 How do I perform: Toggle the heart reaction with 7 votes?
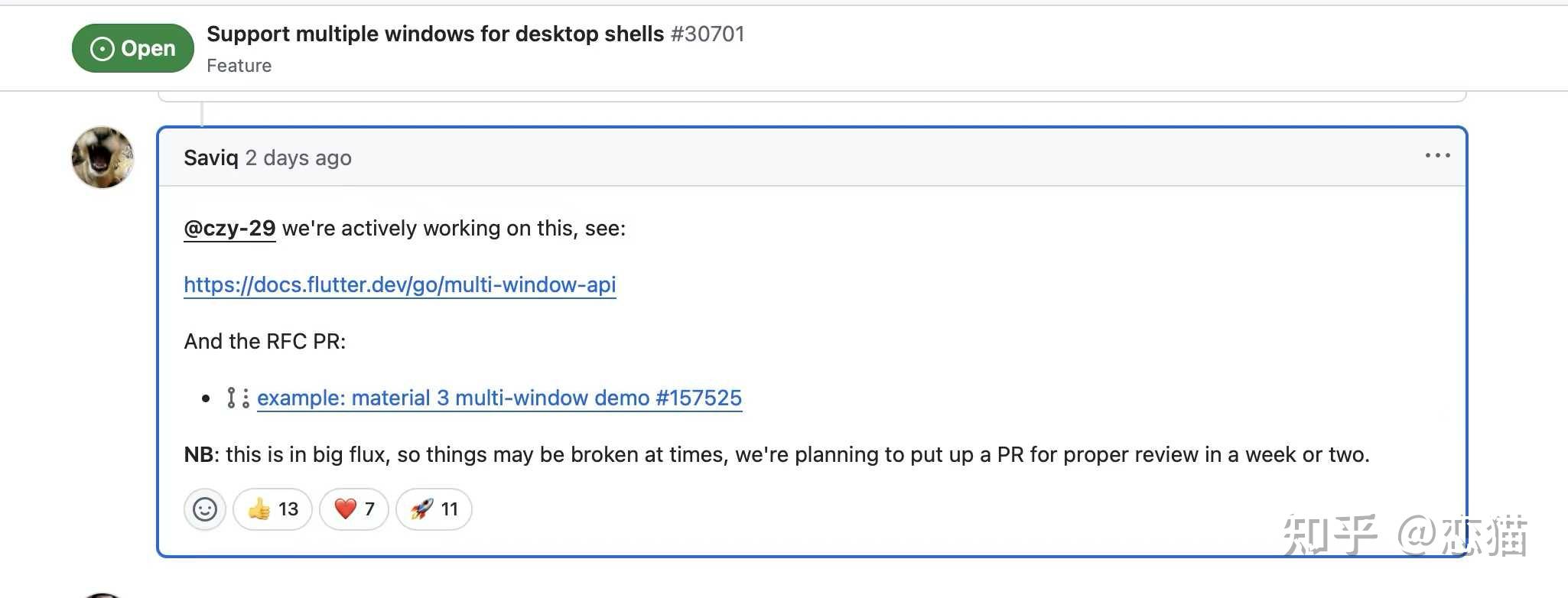[354, 509]
